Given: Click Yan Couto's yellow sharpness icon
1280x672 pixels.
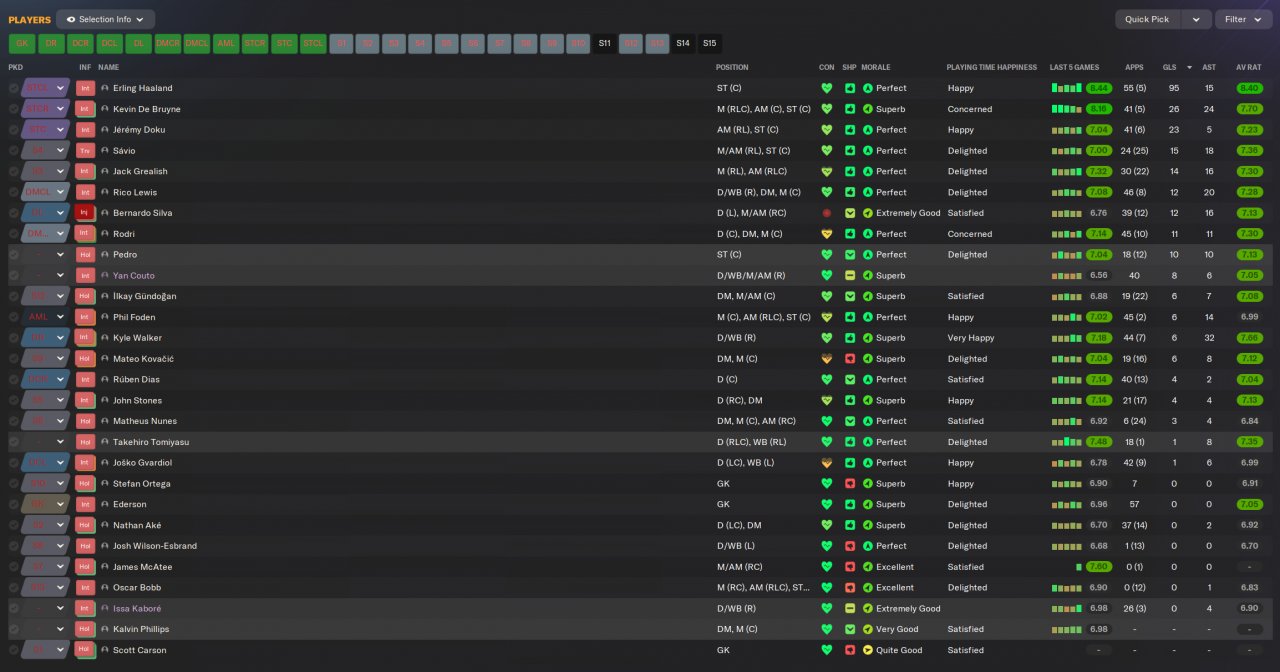Looking at the screenshot, I should coord(850,276).
